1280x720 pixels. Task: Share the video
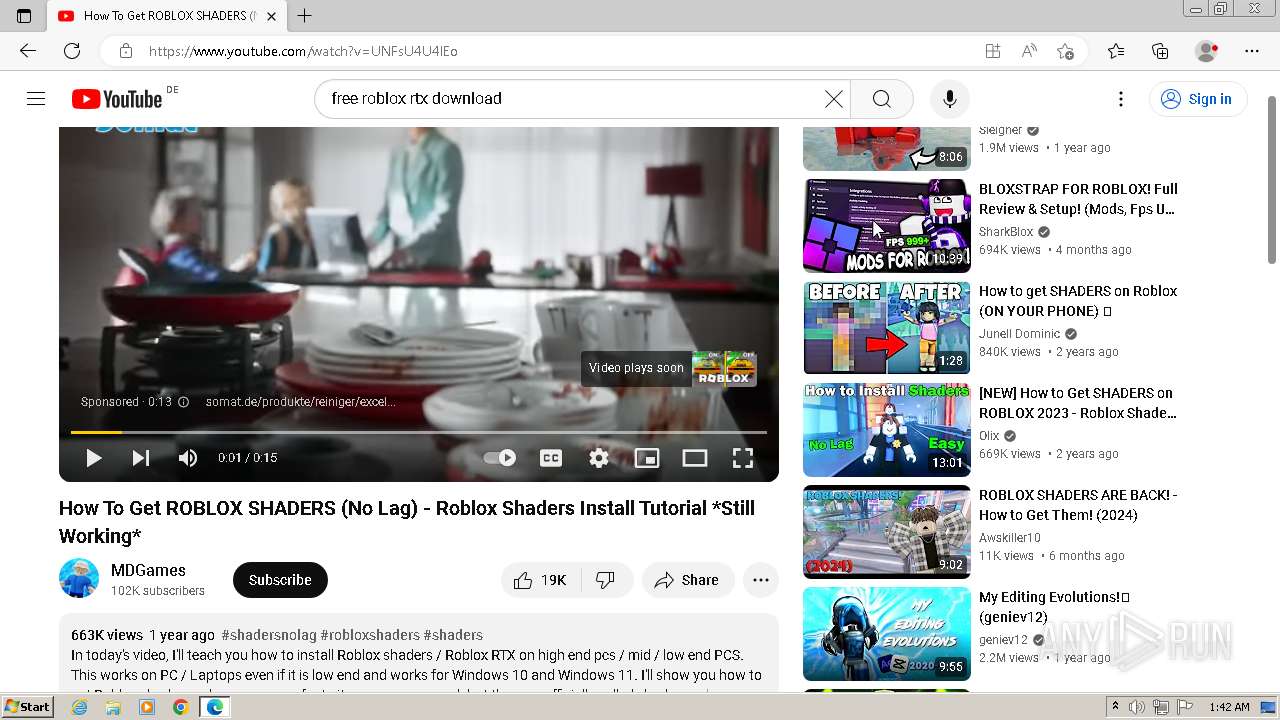687,580
